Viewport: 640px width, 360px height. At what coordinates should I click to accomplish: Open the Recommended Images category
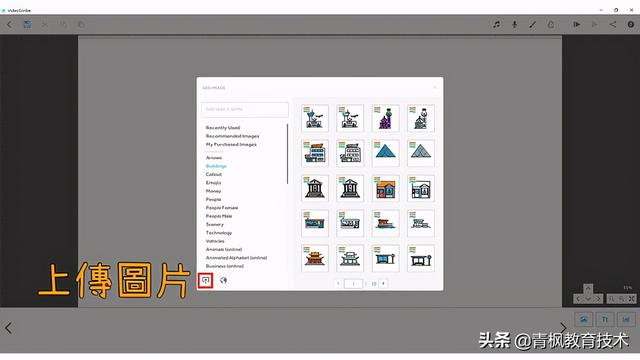point(232,136)
